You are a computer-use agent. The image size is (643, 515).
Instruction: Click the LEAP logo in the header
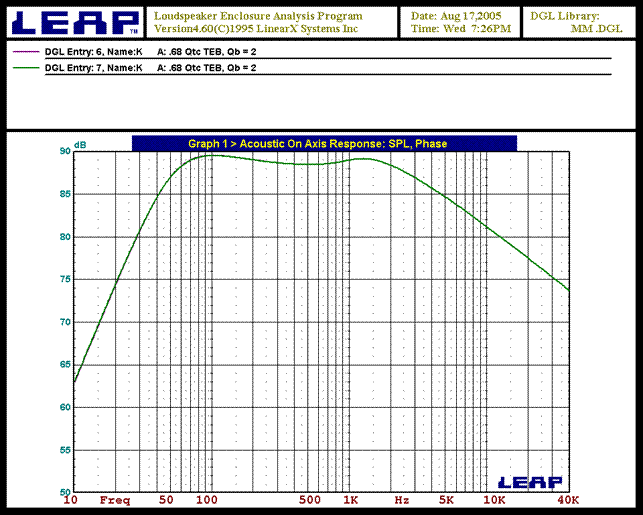pyautogui.click(x=73, y=22)
